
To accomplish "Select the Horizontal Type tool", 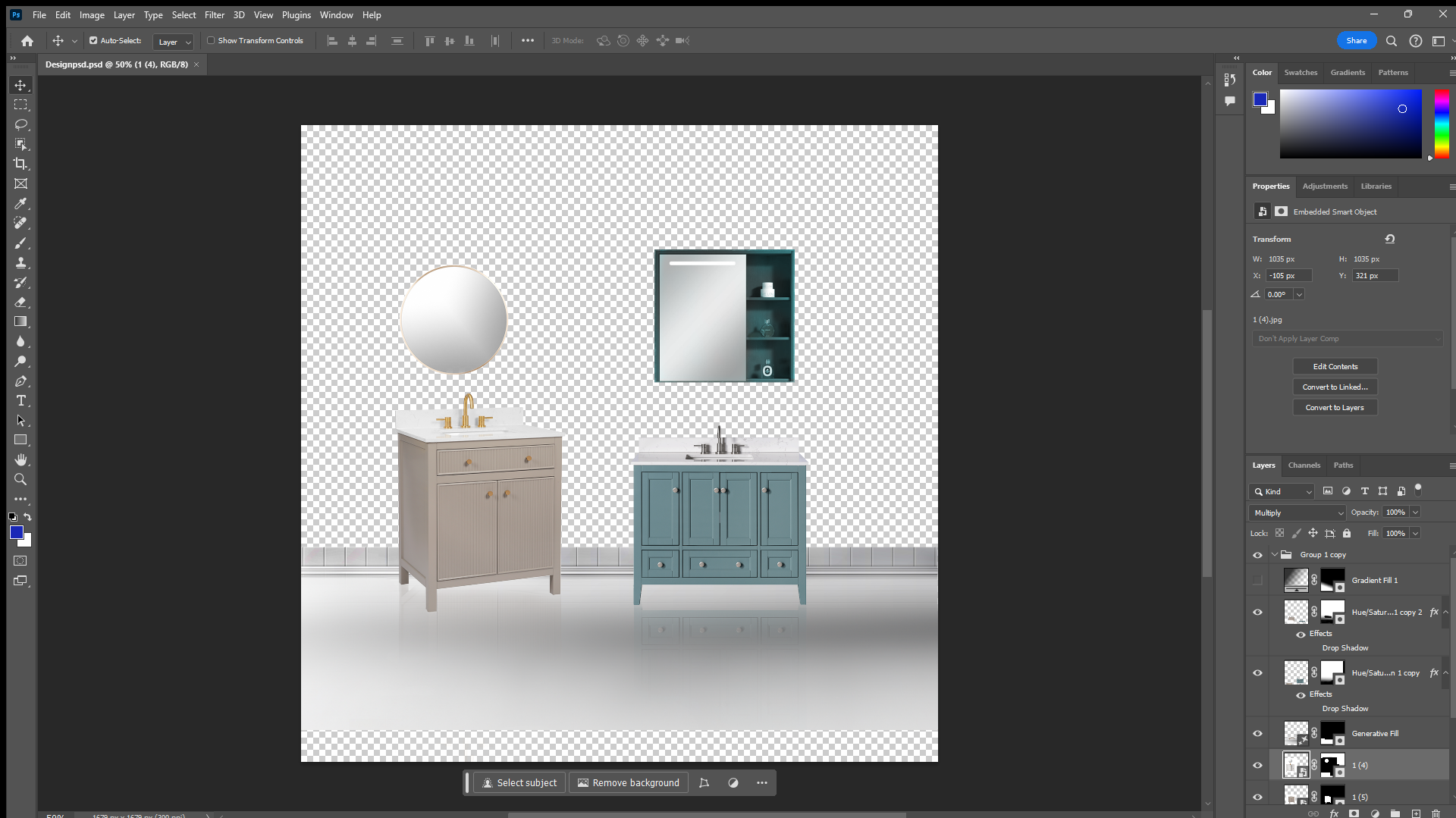I will click(20, 400).
